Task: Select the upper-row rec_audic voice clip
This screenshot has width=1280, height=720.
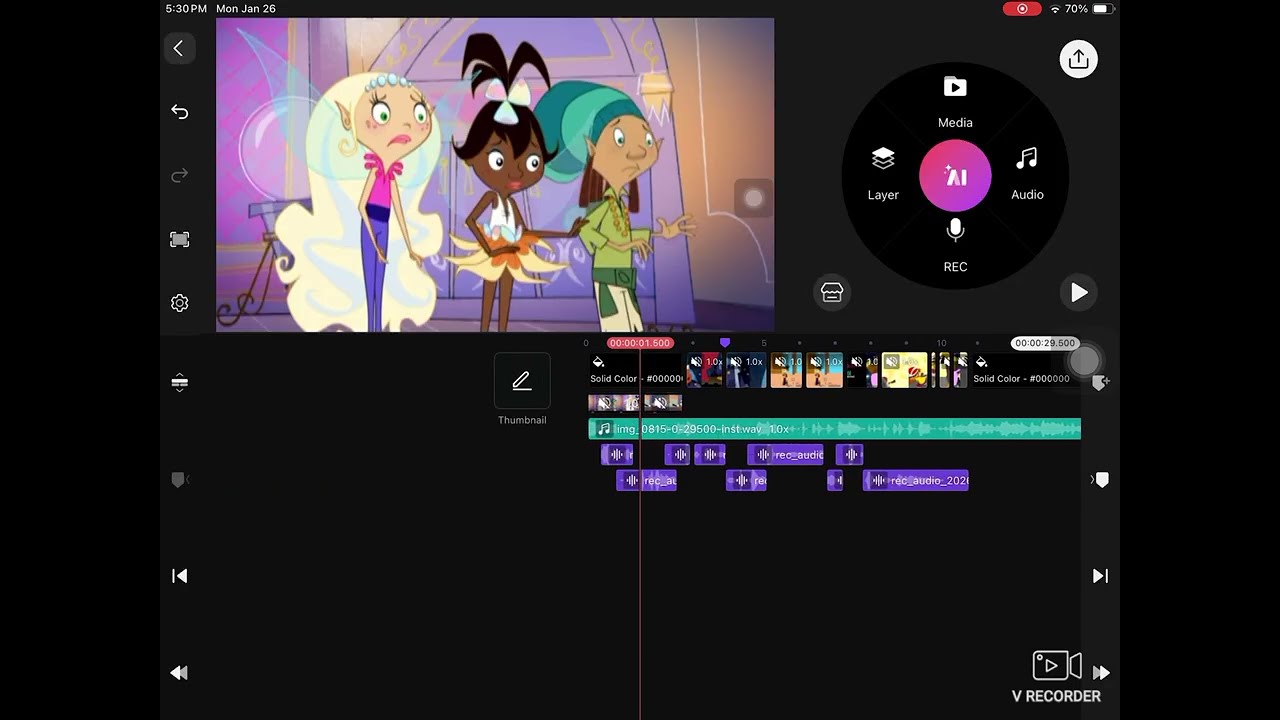Action: 786,455
